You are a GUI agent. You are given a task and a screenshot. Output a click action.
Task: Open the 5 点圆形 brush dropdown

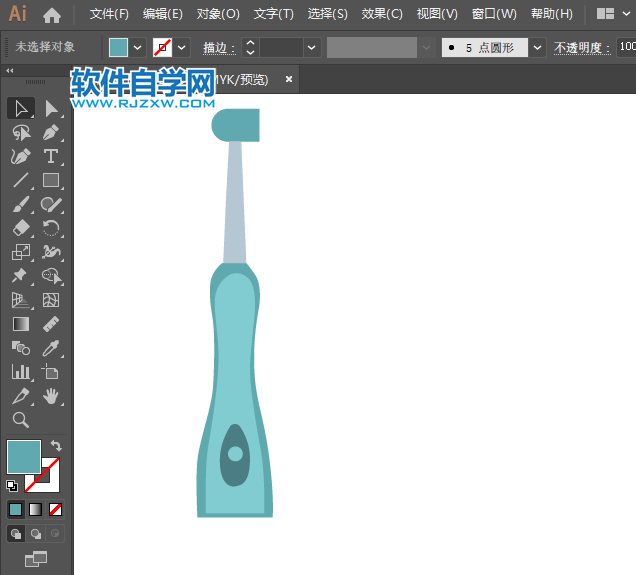(538, 47)
